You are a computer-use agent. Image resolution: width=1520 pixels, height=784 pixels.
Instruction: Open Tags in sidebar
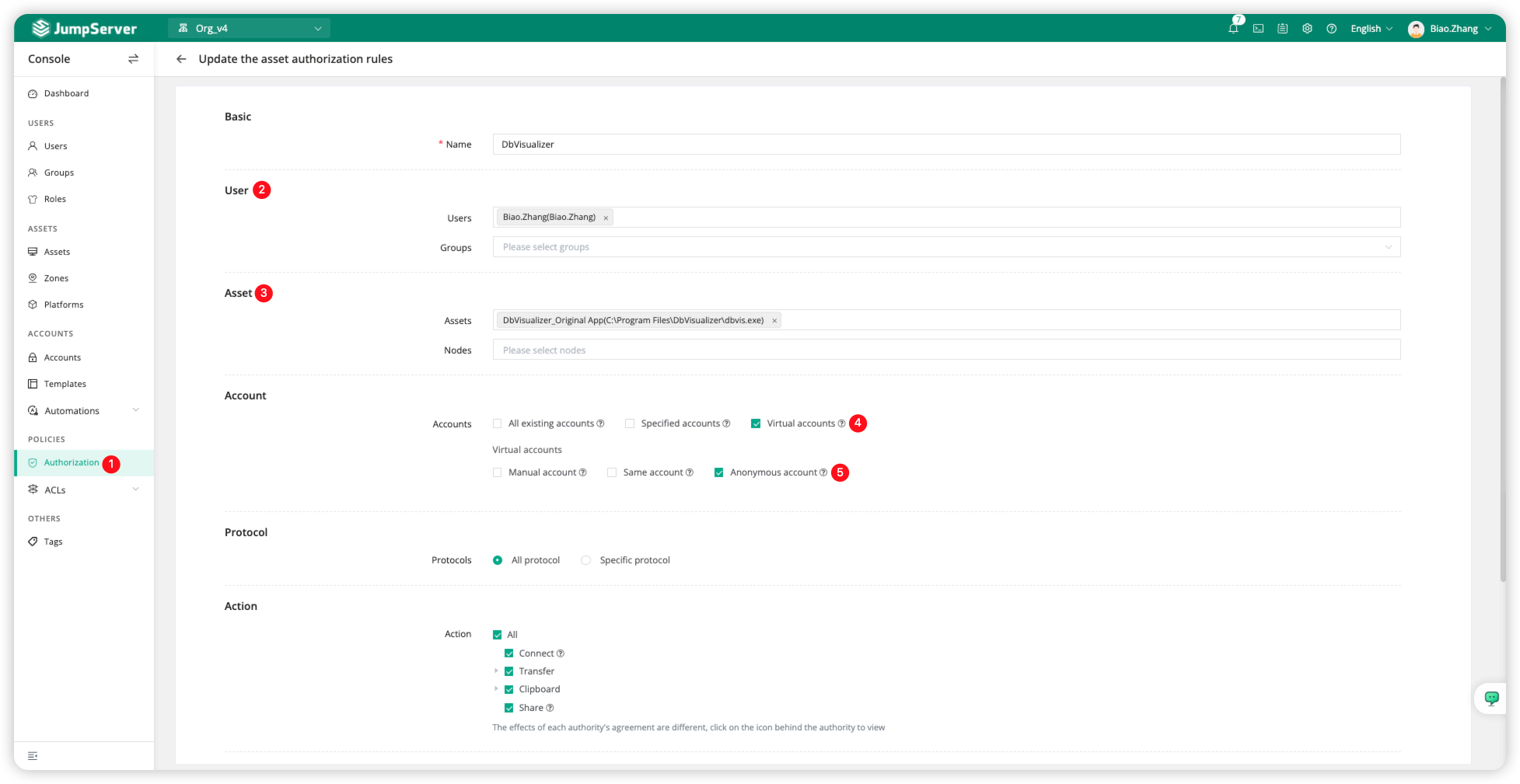pos(84,542)
